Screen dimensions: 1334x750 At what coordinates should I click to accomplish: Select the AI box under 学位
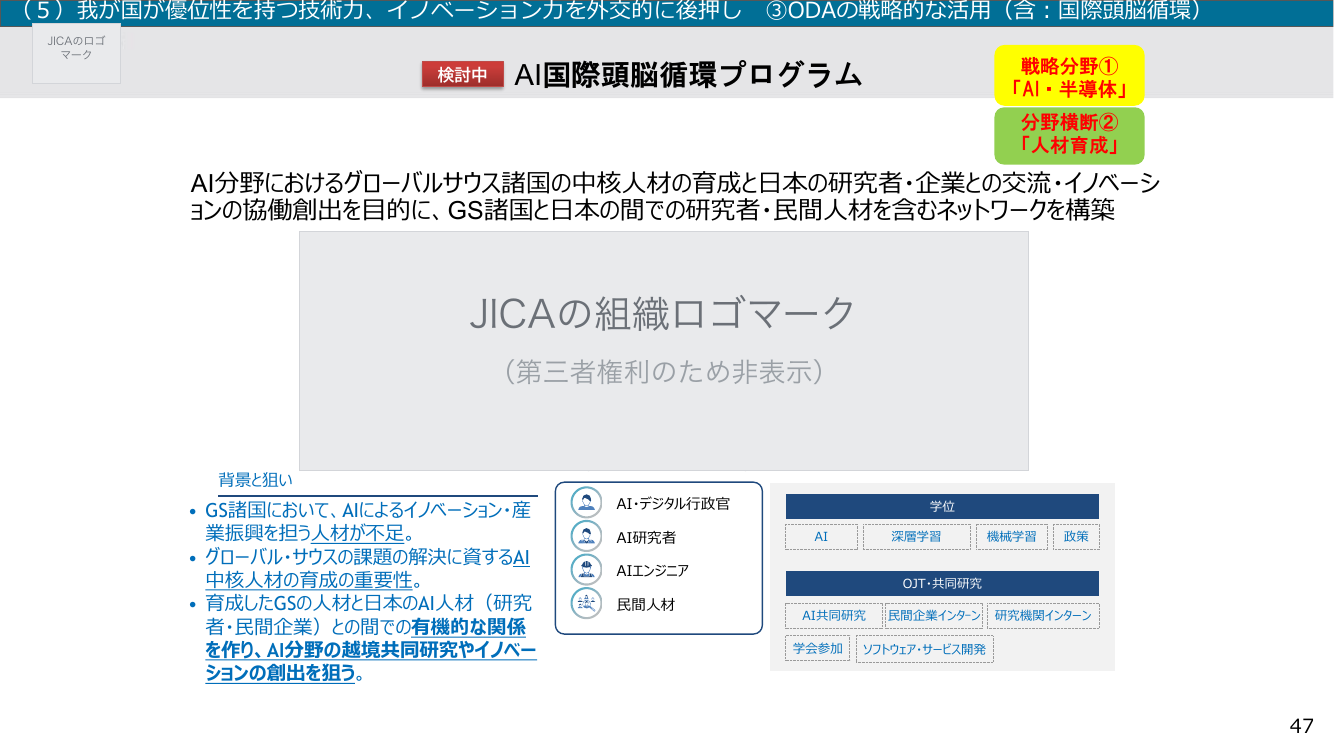click(x=821, y=537)
